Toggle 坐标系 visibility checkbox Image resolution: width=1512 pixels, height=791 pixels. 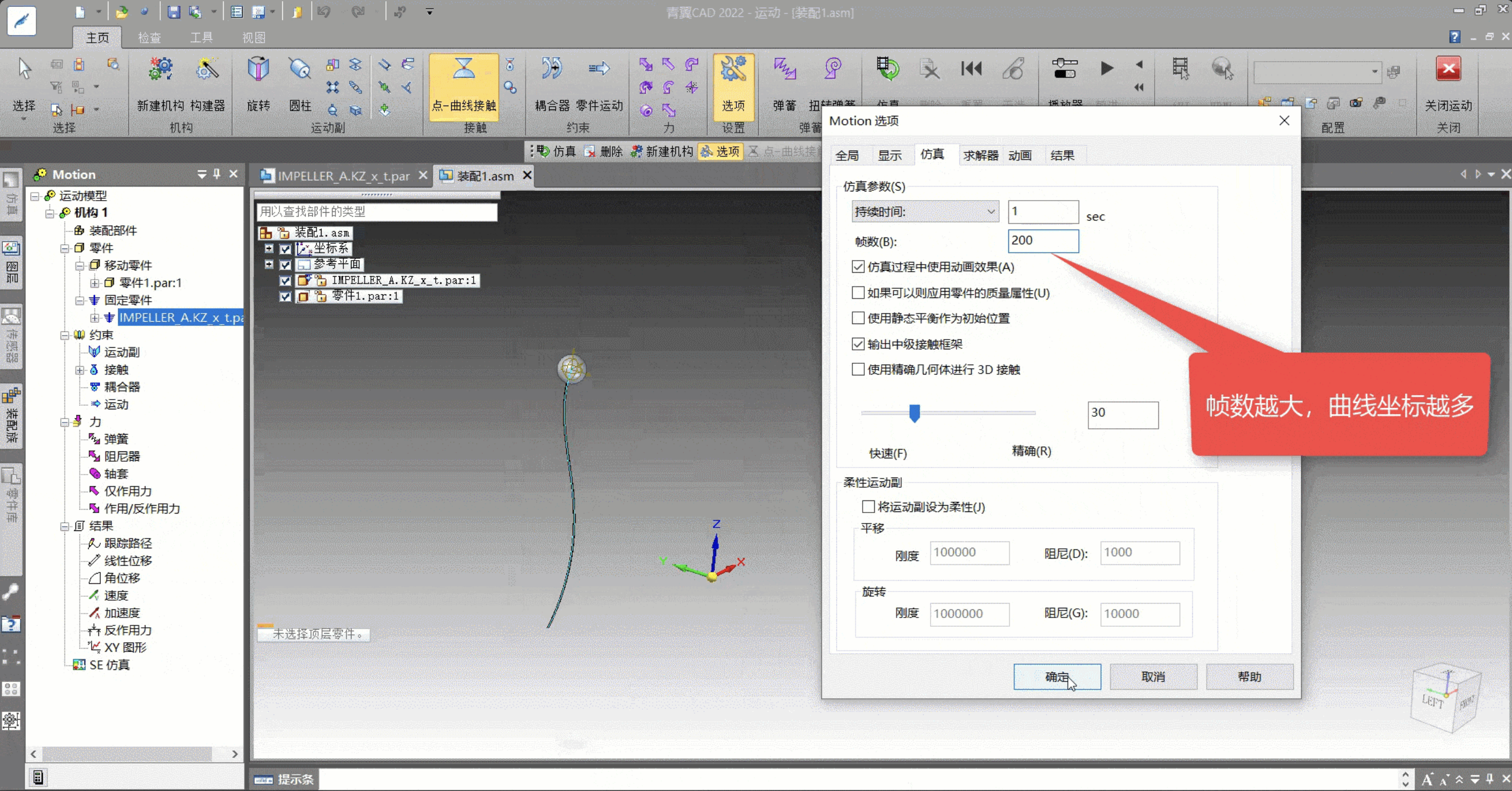click(285, 249)
